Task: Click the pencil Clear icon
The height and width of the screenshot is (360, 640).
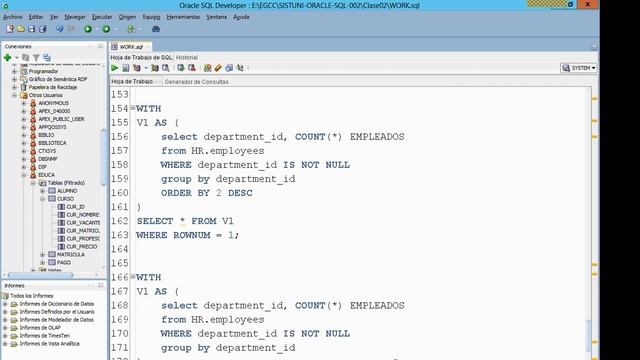Action: pyautogui.click(x=218, y=68)
